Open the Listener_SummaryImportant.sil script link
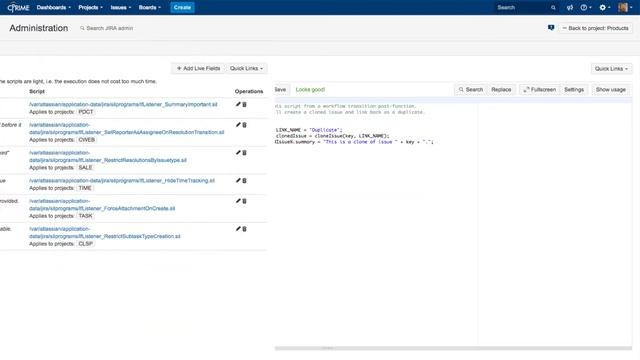The image size is (640, 360). point(123,104)
